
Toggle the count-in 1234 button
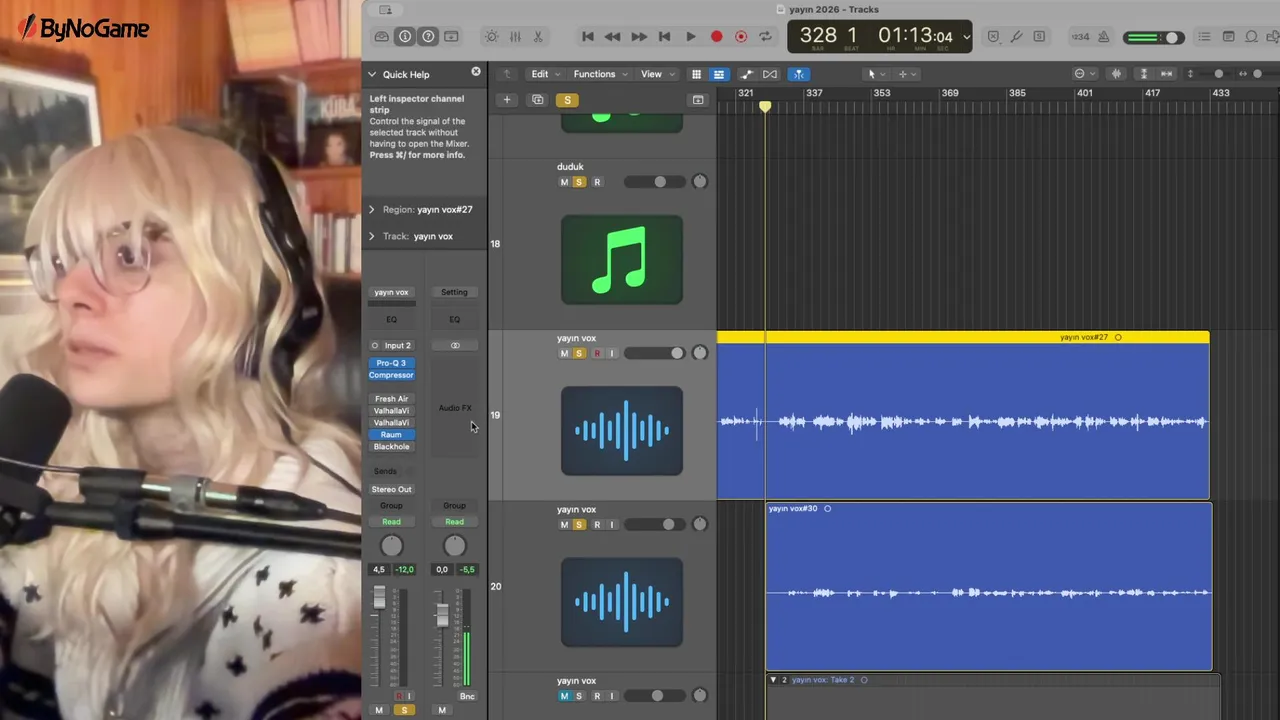1081,37
